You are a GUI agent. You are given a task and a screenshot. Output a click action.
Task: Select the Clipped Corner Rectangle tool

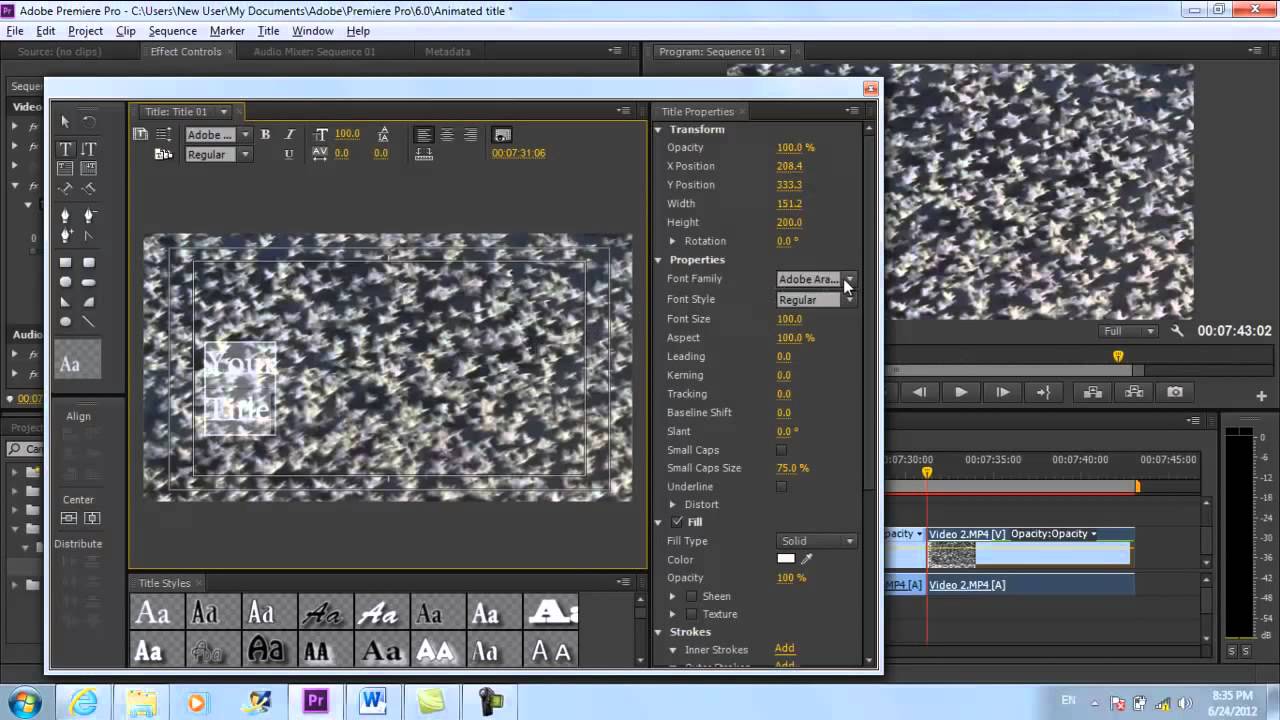pos(65,282)
